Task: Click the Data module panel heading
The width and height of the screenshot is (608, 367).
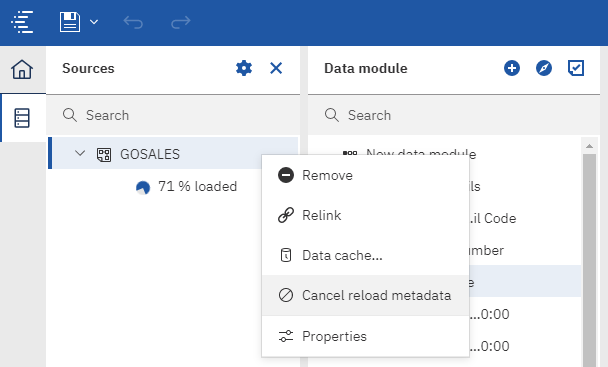Action: (366, 68)
